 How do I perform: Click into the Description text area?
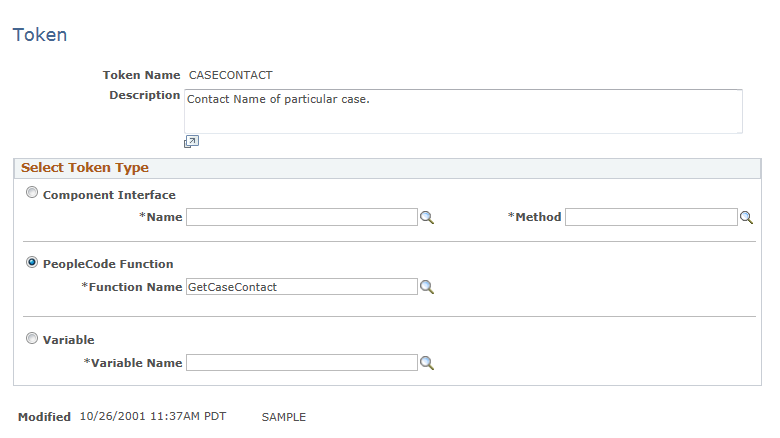[463, 111]
